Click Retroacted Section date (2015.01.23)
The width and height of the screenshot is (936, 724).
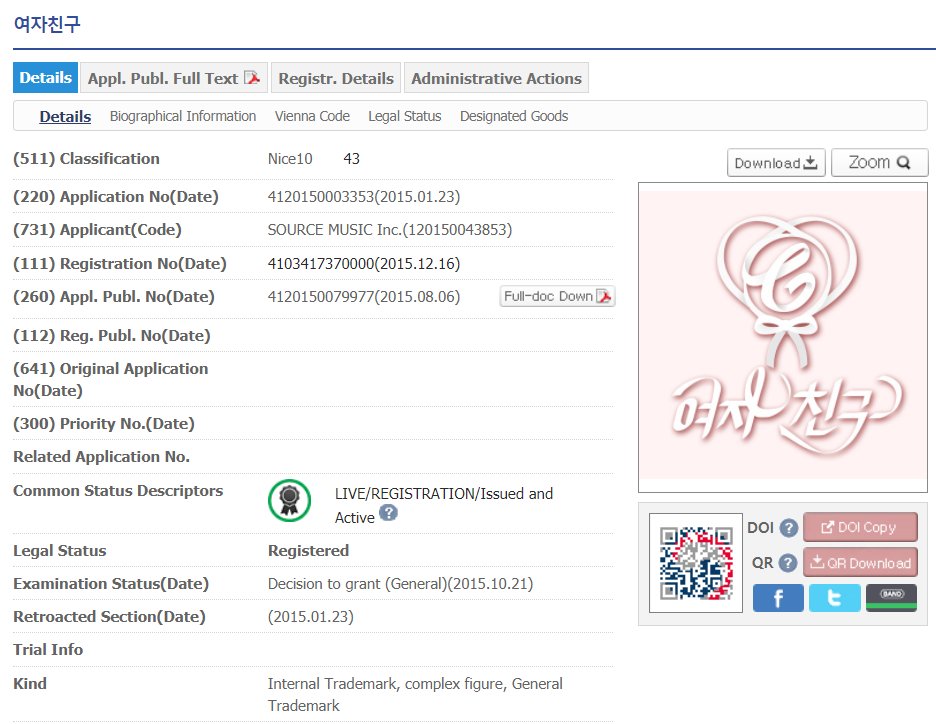coord(310,617)
